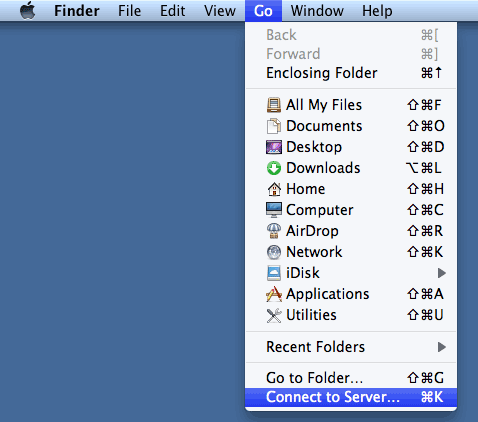The height and width of the screenshot is (422, 478).
Task: Choose the Computer label
Action: [320, 210]
